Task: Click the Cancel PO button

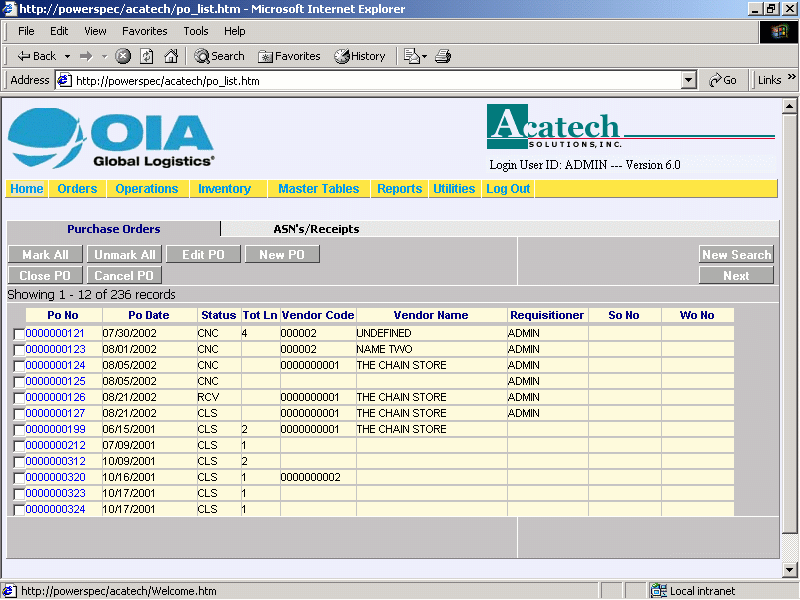Action: [x=124, y=276]
